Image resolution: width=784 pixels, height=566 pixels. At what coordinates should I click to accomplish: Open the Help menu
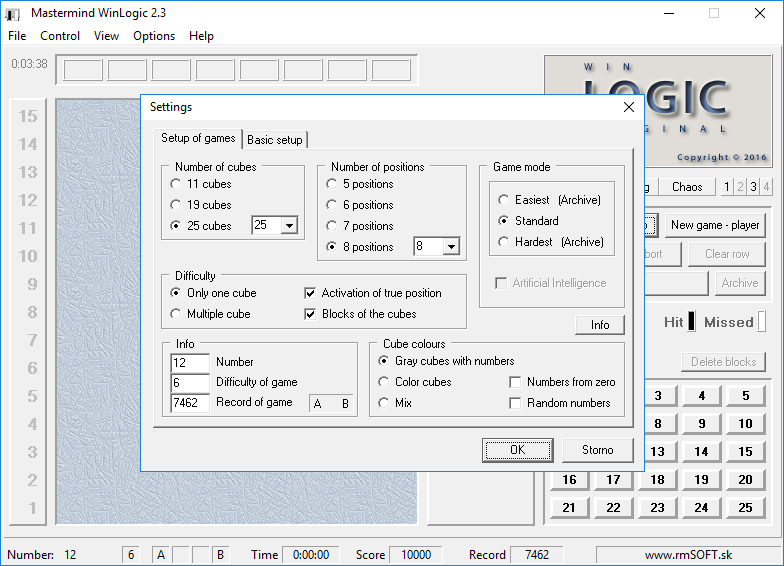point(201,36)
